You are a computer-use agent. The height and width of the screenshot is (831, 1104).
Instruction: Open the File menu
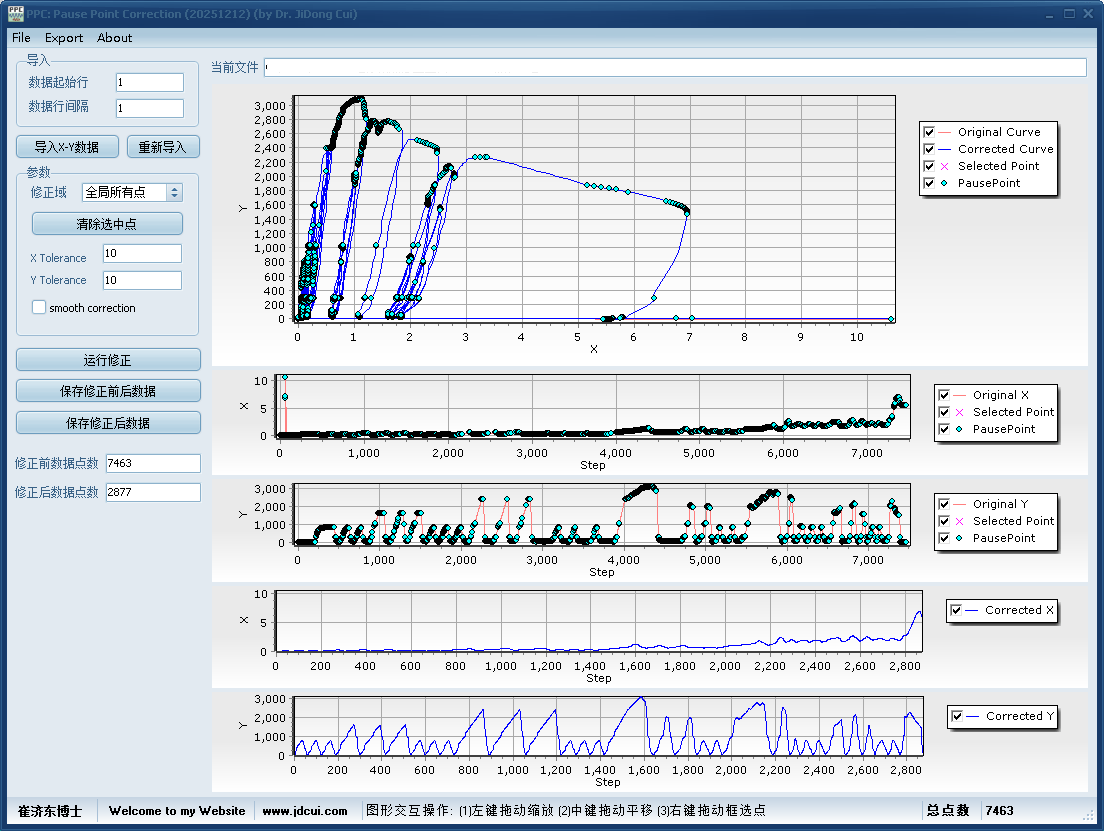21,38
